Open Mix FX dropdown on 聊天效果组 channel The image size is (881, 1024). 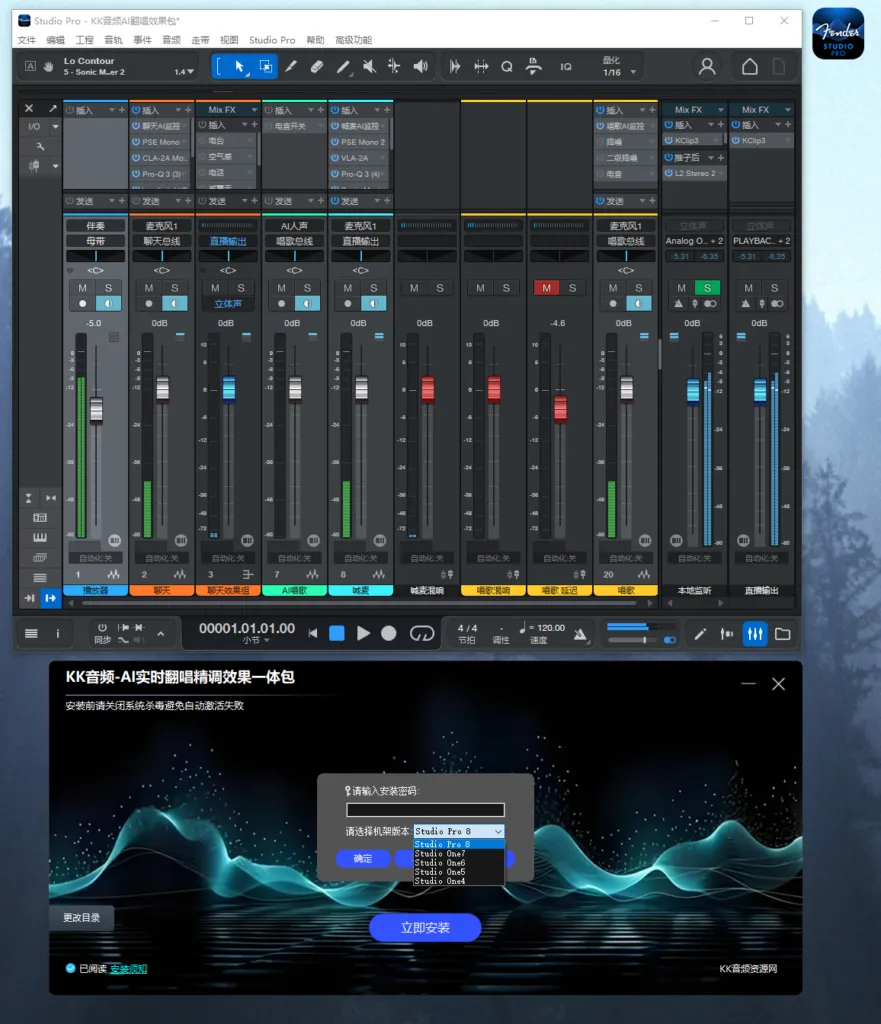(255, 110)
